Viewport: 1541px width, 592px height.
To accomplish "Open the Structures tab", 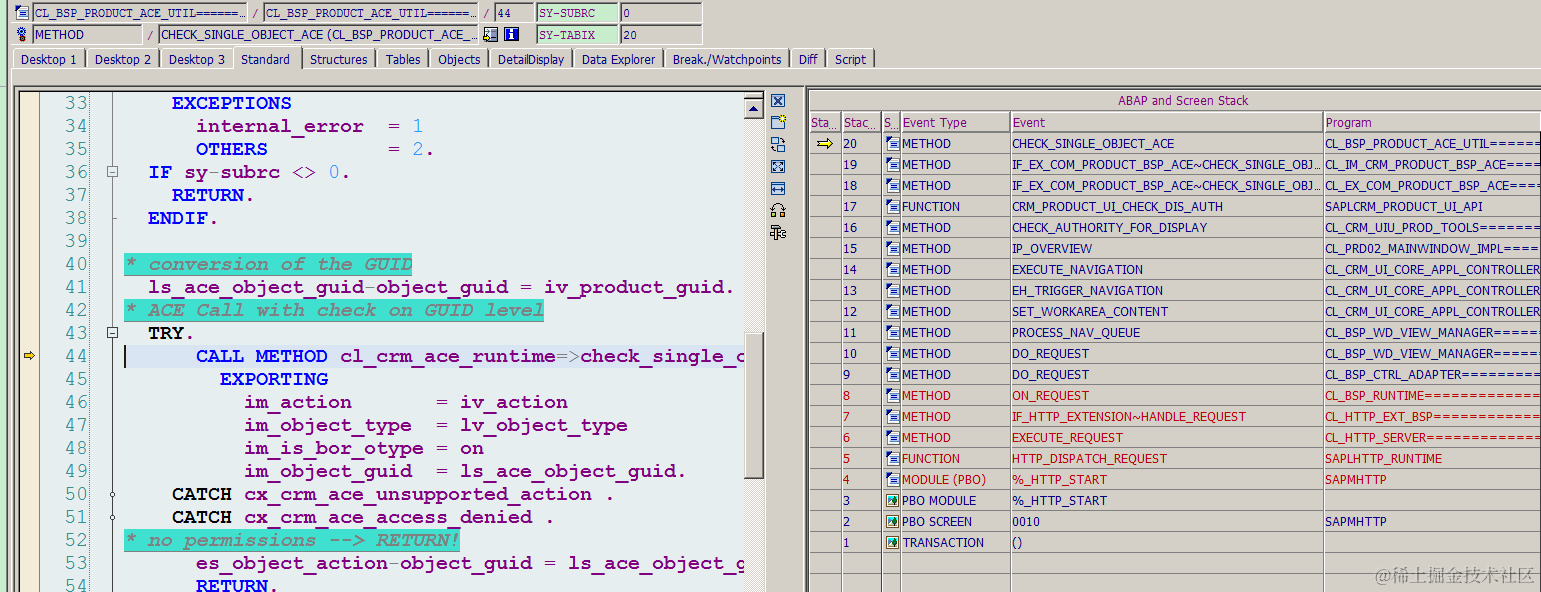I will pos(339,59).
